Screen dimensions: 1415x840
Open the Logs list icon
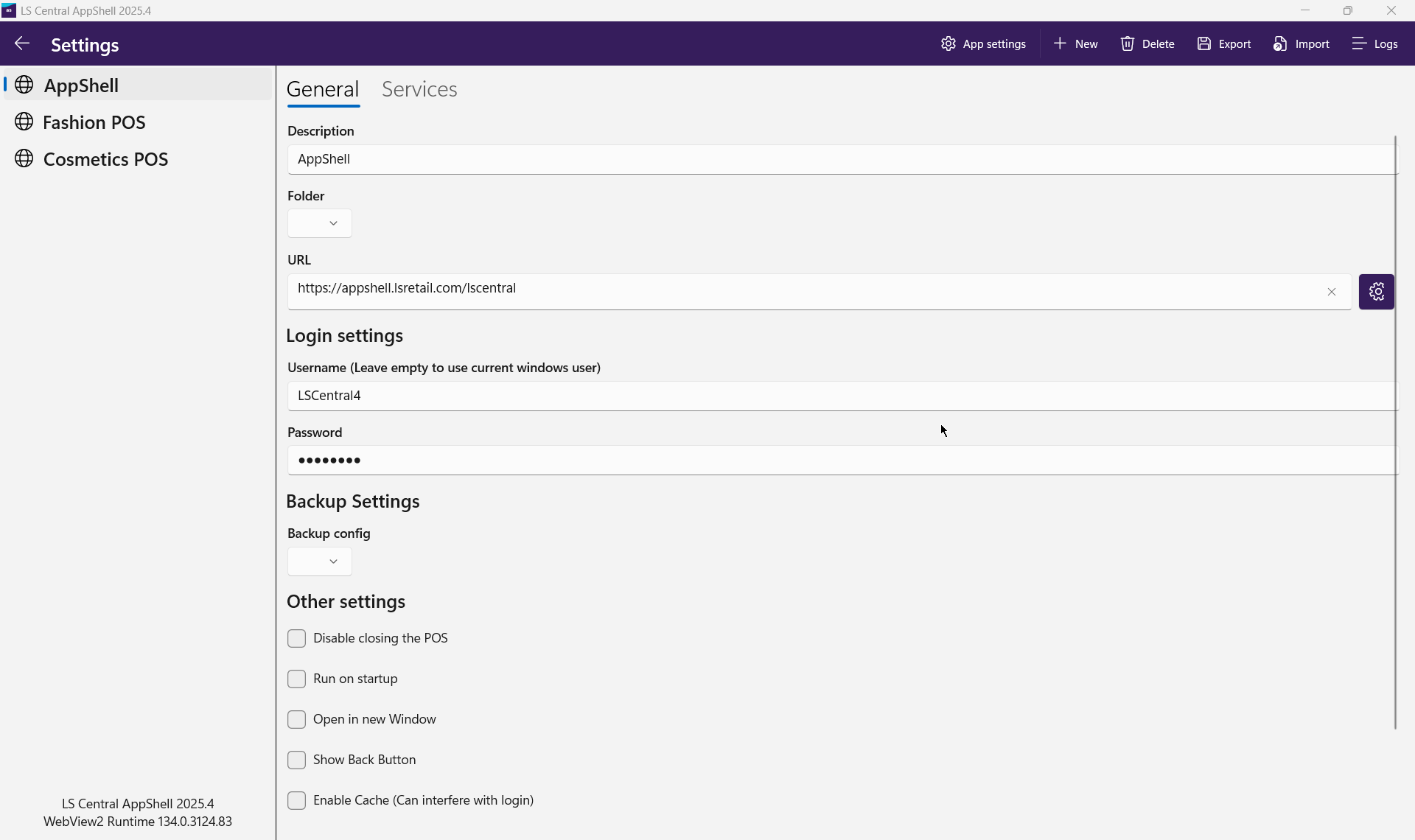[1359, 44]
